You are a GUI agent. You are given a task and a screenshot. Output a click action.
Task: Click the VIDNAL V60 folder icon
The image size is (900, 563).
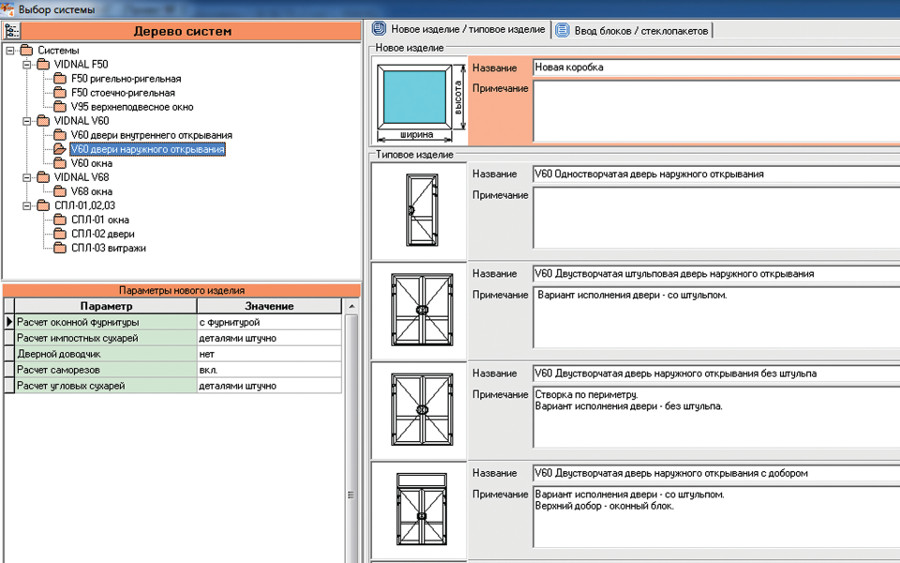[x=43, y=121]
